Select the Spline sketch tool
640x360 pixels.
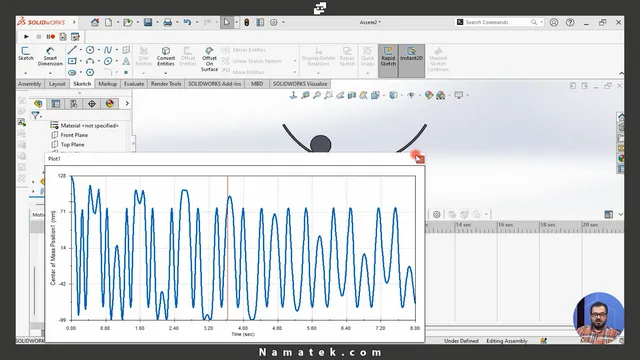(x=108, y=50)
